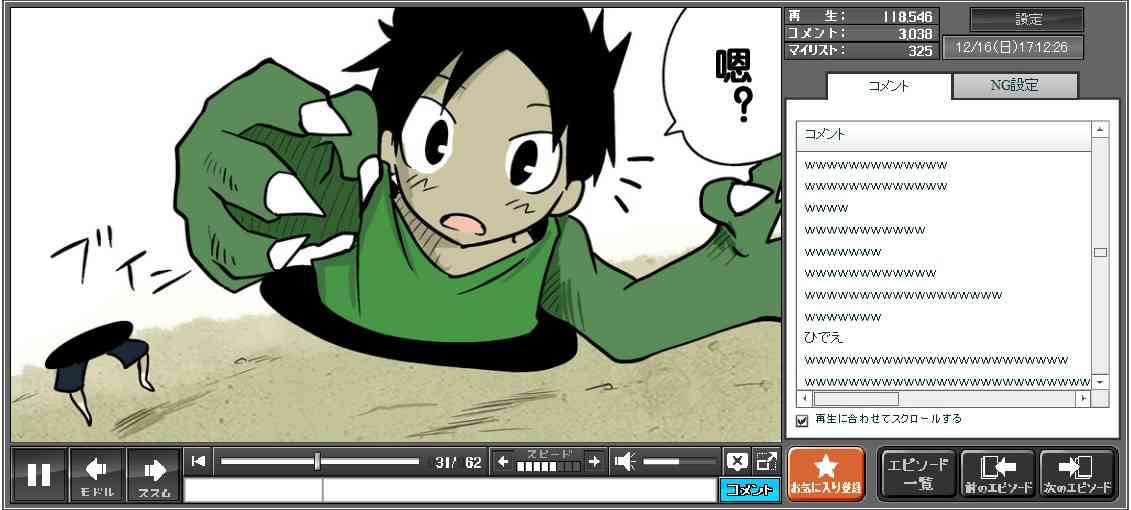Click the comment text input field
The width and height of the screenshot is (1131, 510).
click(x=518, y=490)
